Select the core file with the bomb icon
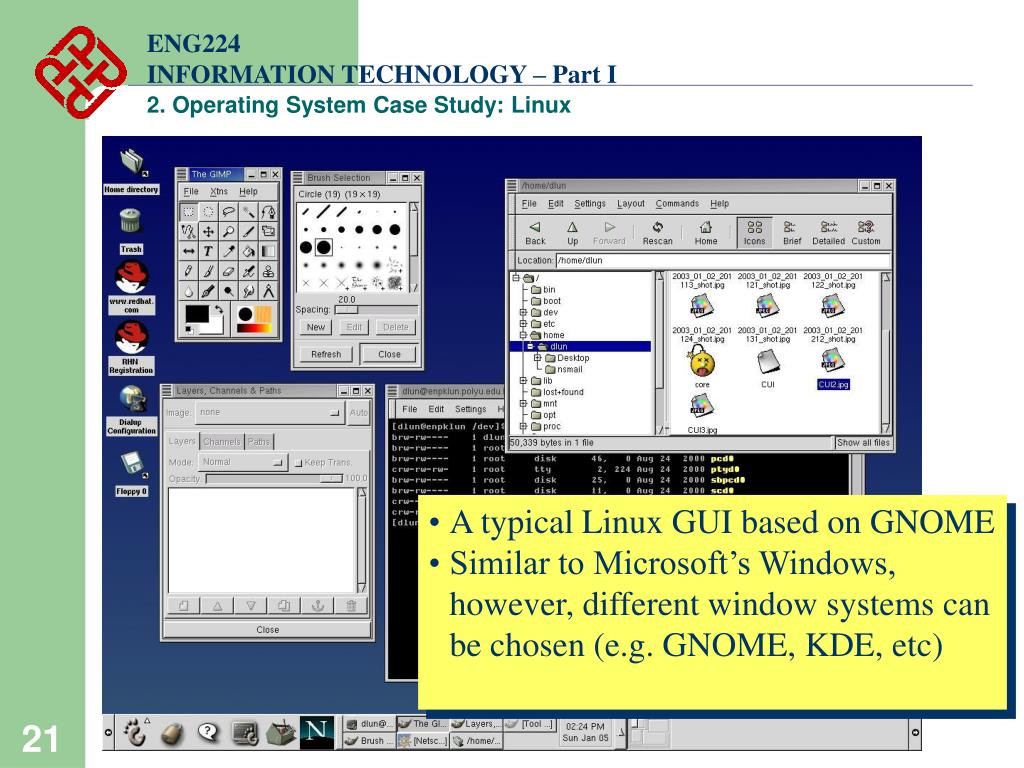 [702, 366]
